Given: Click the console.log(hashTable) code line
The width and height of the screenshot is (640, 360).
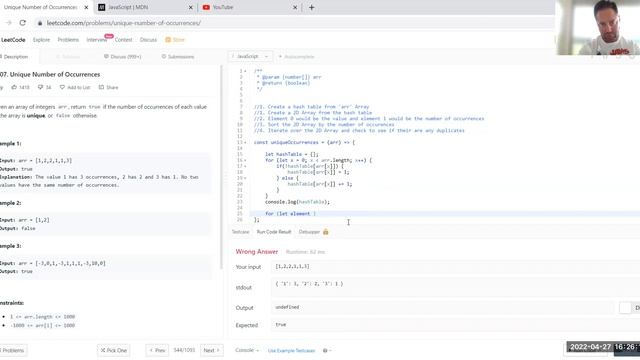Looking at the screenshot, I should (297, 202).
